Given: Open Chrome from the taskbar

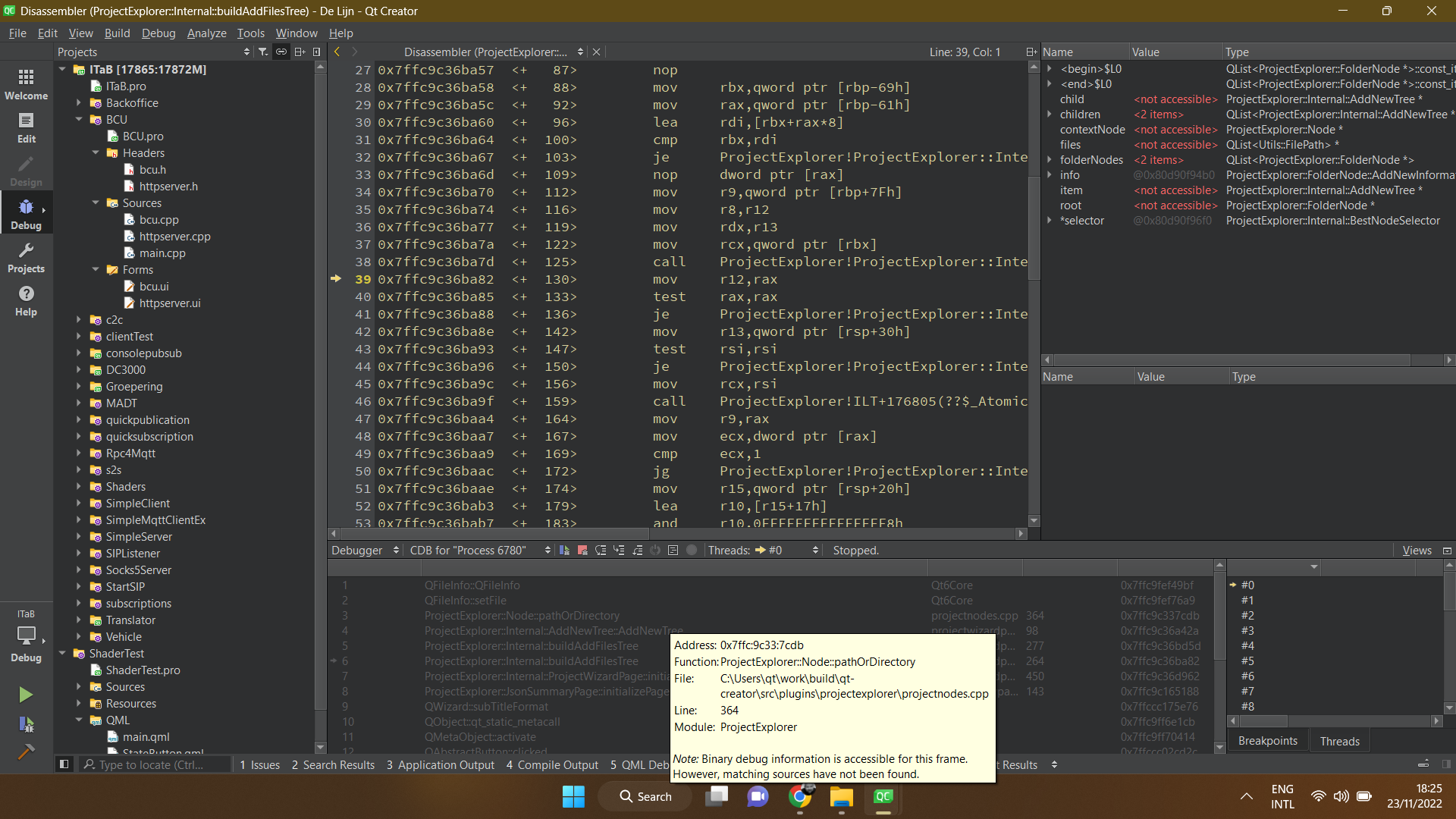Looking at the screenshot, I should 799,796.
